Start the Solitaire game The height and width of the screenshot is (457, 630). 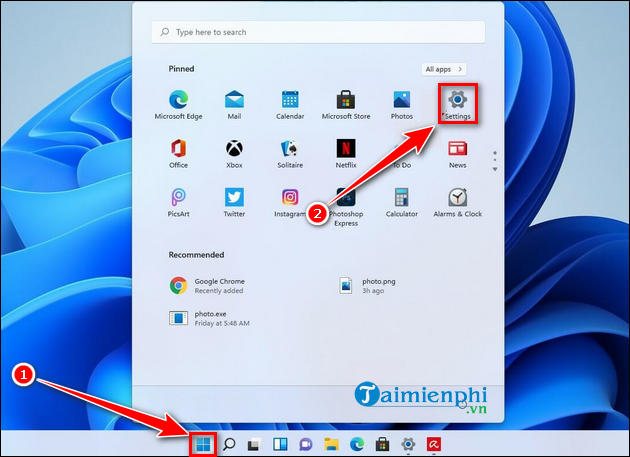click(x=290, y=154)
